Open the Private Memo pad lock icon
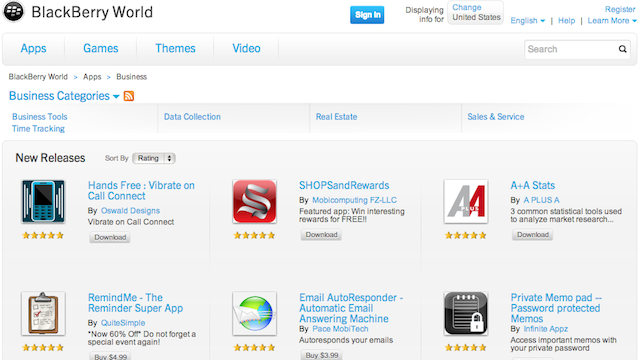Screen dimensions: 640x360 click(x=466, y=313)
